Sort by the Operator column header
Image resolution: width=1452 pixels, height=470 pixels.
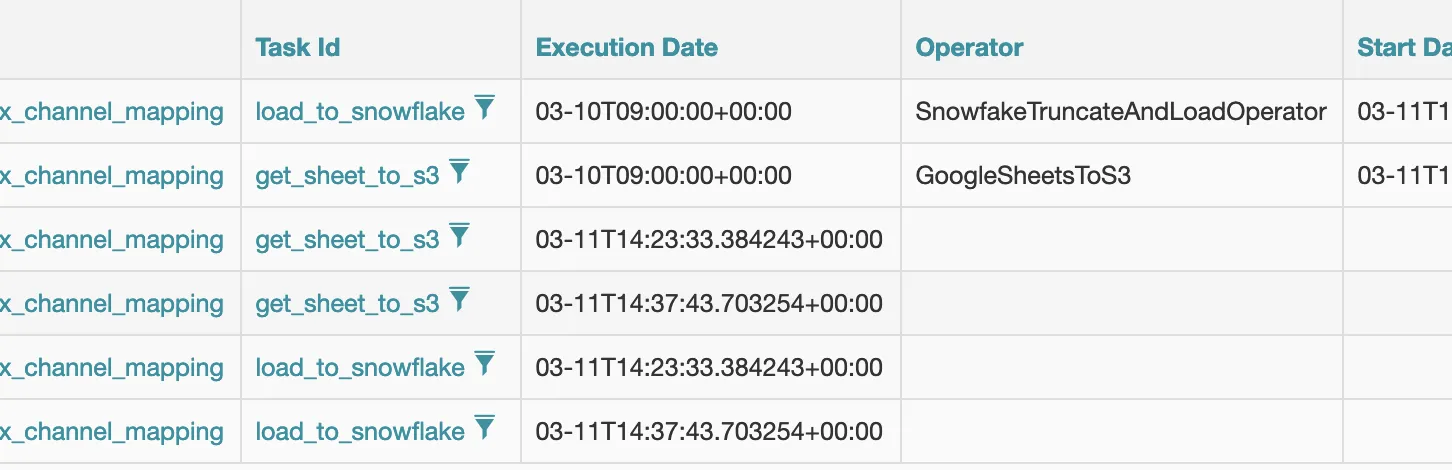point(969,47)
